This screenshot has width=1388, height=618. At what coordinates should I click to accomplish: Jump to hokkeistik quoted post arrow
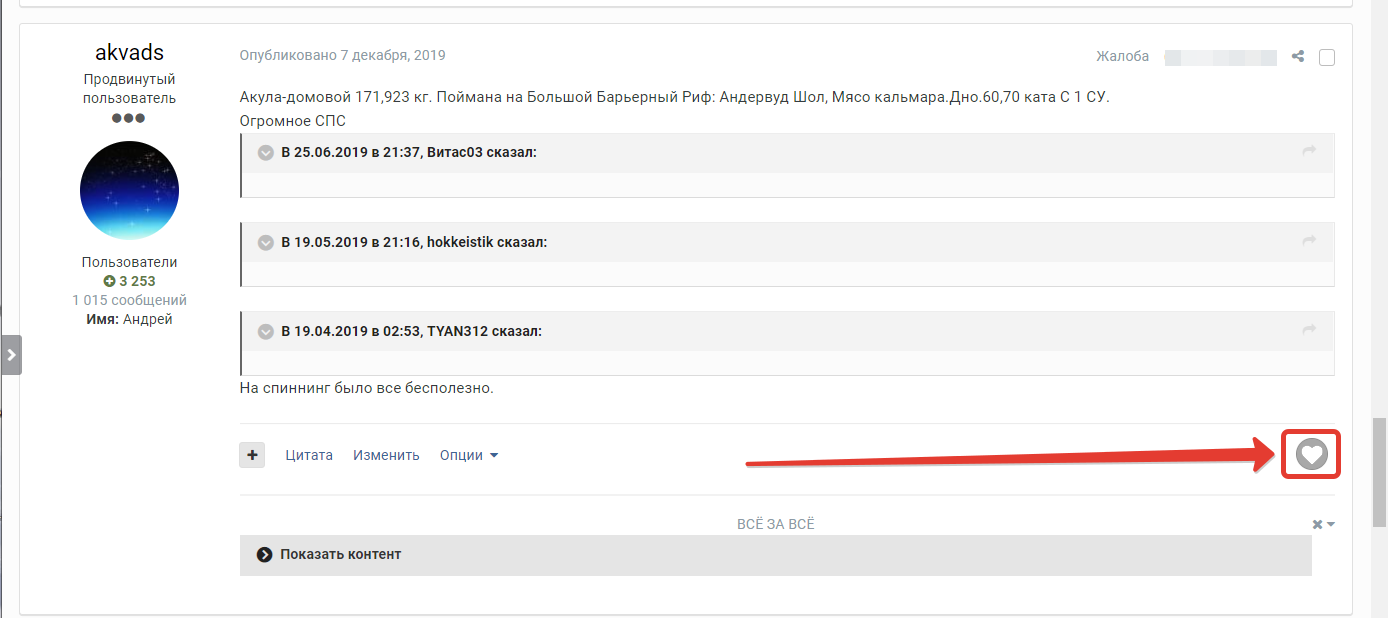(1309, 241)
